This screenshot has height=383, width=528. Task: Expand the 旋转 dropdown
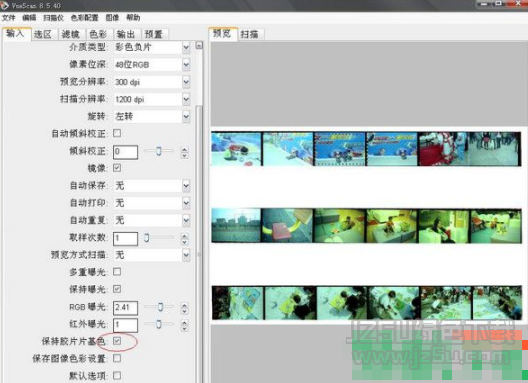[186, 117]
